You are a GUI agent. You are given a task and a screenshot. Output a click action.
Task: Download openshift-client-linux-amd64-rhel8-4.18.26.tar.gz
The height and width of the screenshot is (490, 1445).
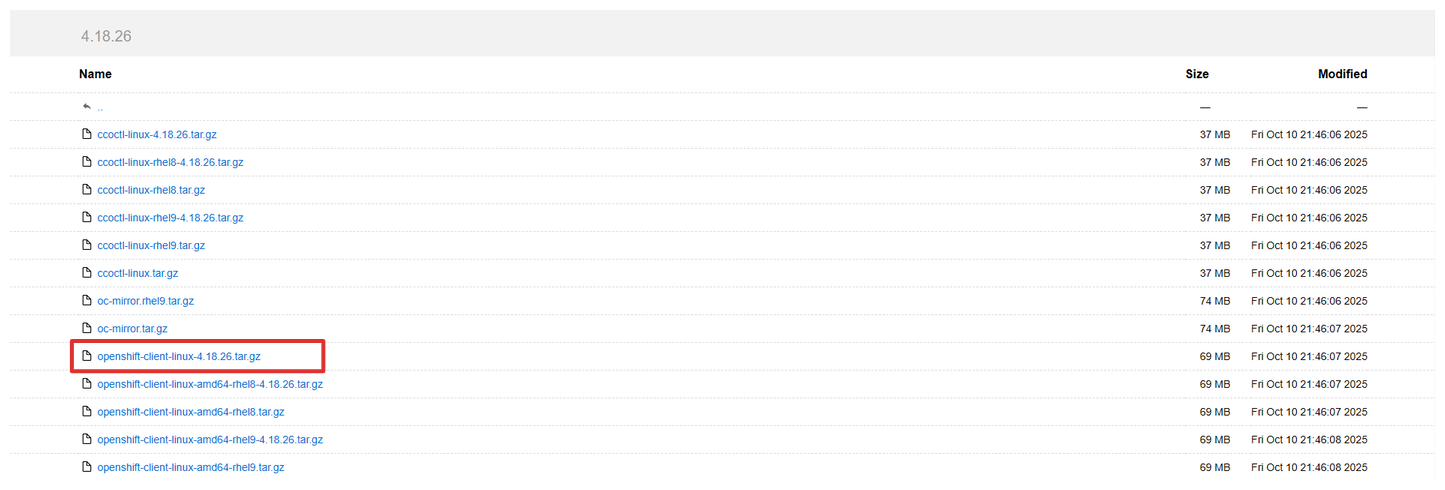pos(210,384)
